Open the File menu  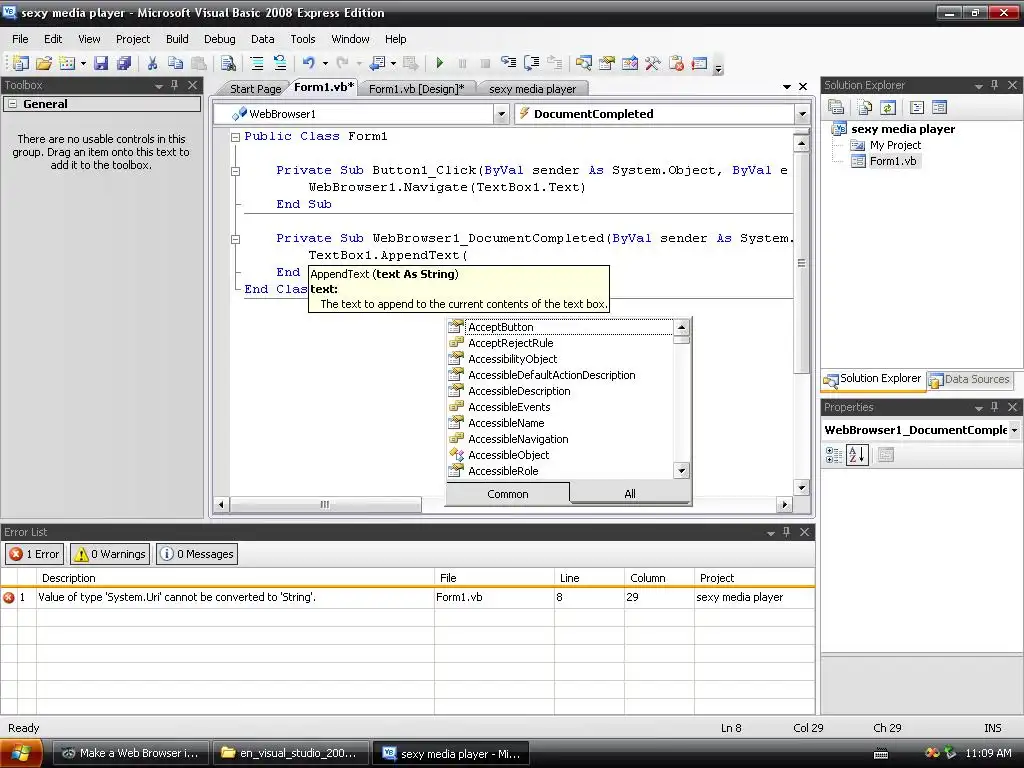20,39
